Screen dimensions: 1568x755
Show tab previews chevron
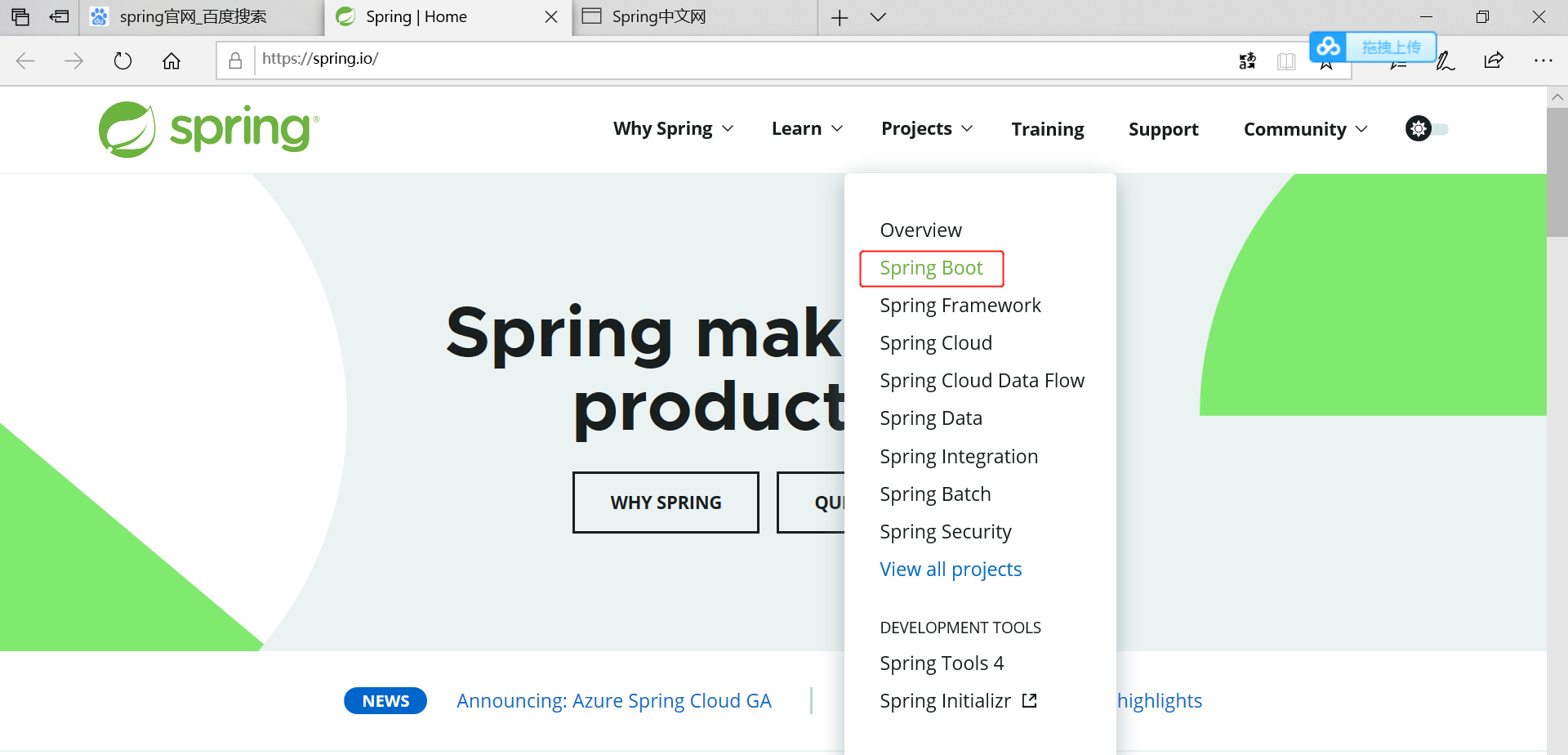pyautogui.click(x=878, y=17)
